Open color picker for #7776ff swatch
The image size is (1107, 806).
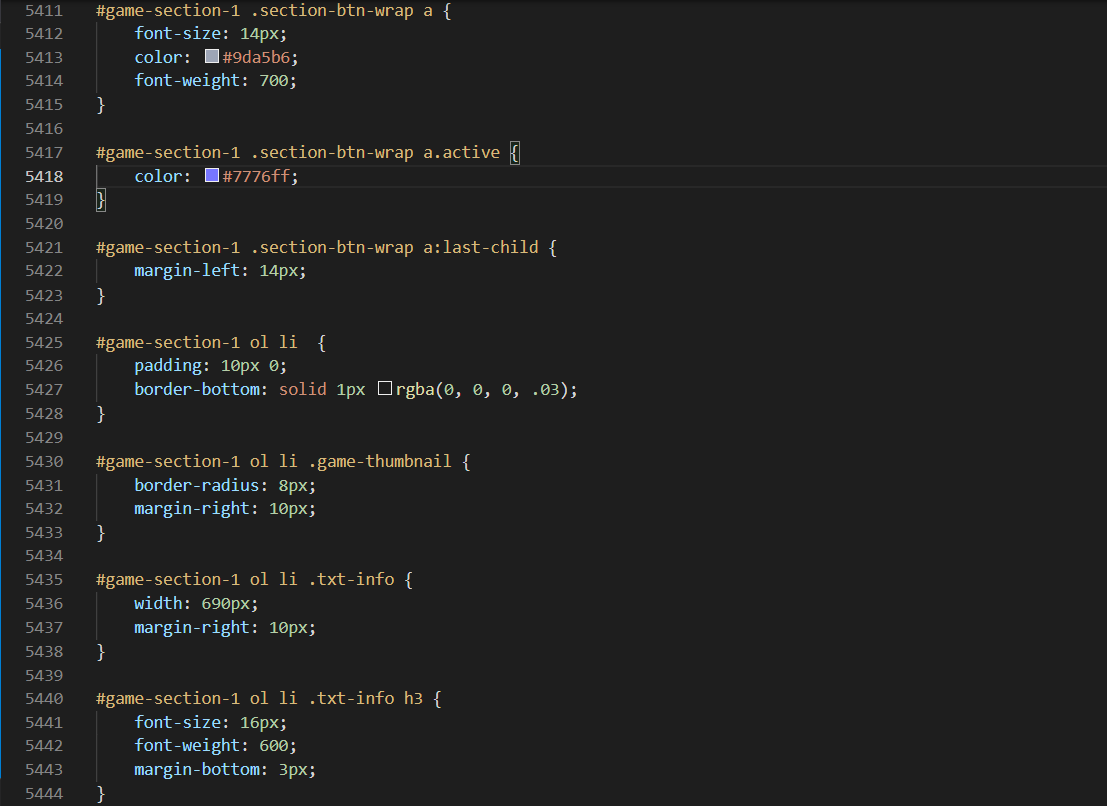(212, 175)
